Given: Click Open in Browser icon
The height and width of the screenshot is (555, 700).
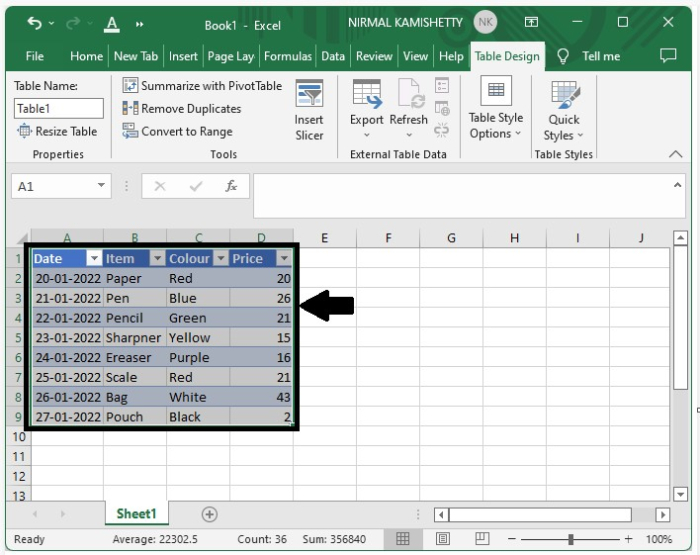Looking at the screenshot, I should 442,108.
